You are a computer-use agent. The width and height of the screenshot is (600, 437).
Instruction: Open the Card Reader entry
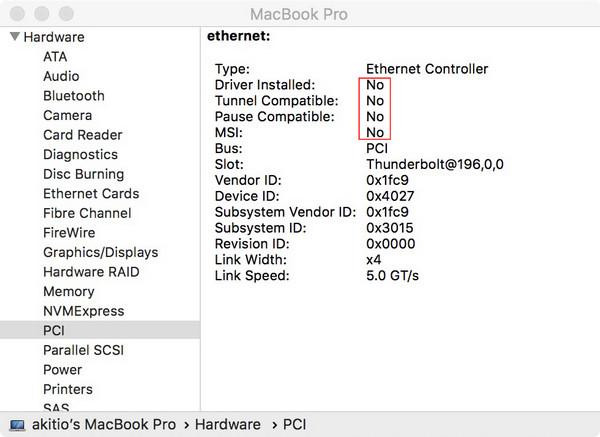(82, 135)
